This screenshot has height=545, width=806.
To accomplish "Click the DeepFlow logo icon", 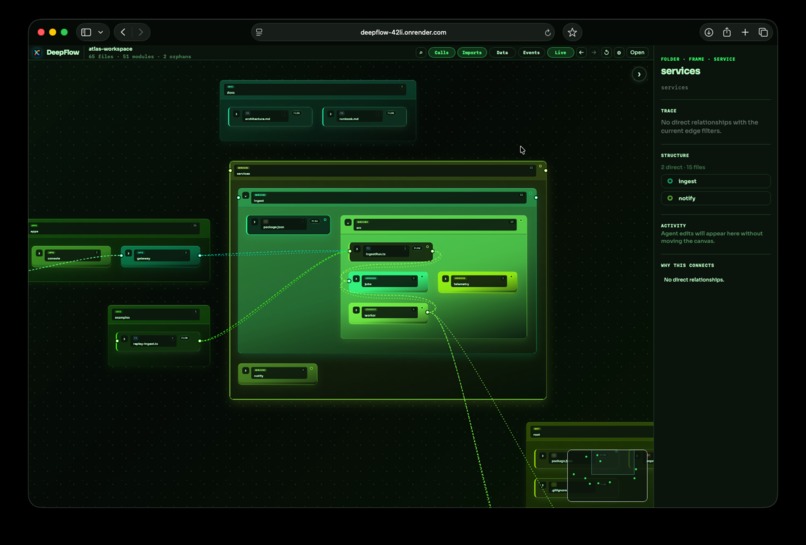I will pyautogui.click(x=37, y=52).
